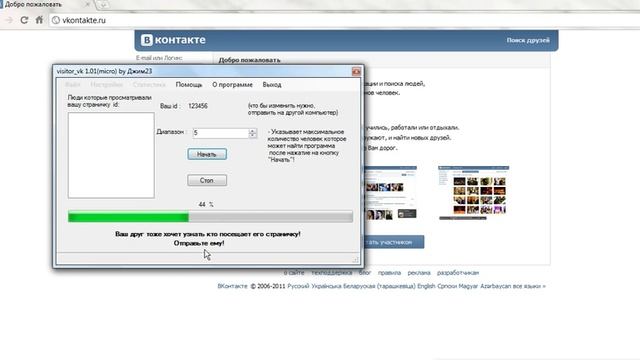Click the site info icon in address bar
640x360 pixels.
tap(56, 20)
